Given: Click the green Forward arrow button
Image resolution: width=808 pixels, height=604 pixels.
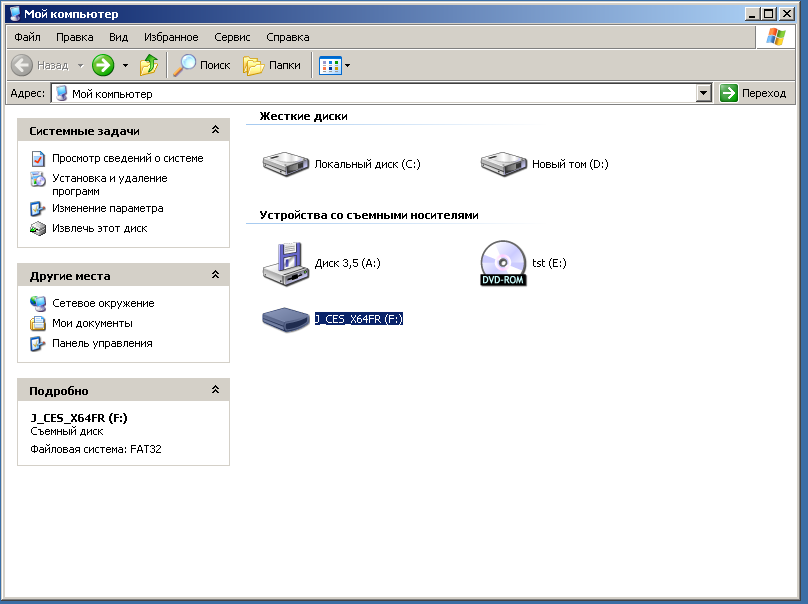Looking at the screenshot, I should 103,65.
